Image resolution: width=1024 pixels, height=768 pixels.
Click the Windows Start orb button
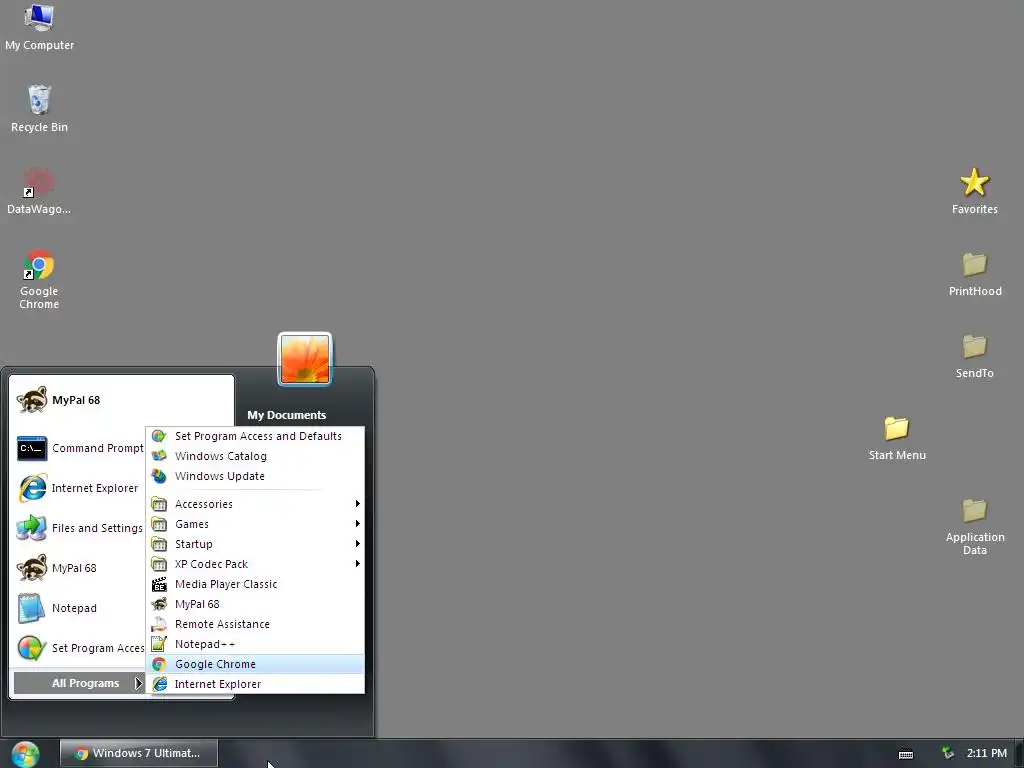(x=25, y=754)
